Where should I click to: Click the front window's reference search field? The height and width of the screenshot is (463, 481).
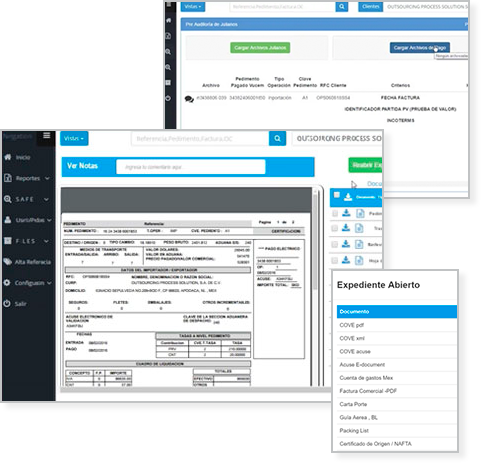[200, 138]
